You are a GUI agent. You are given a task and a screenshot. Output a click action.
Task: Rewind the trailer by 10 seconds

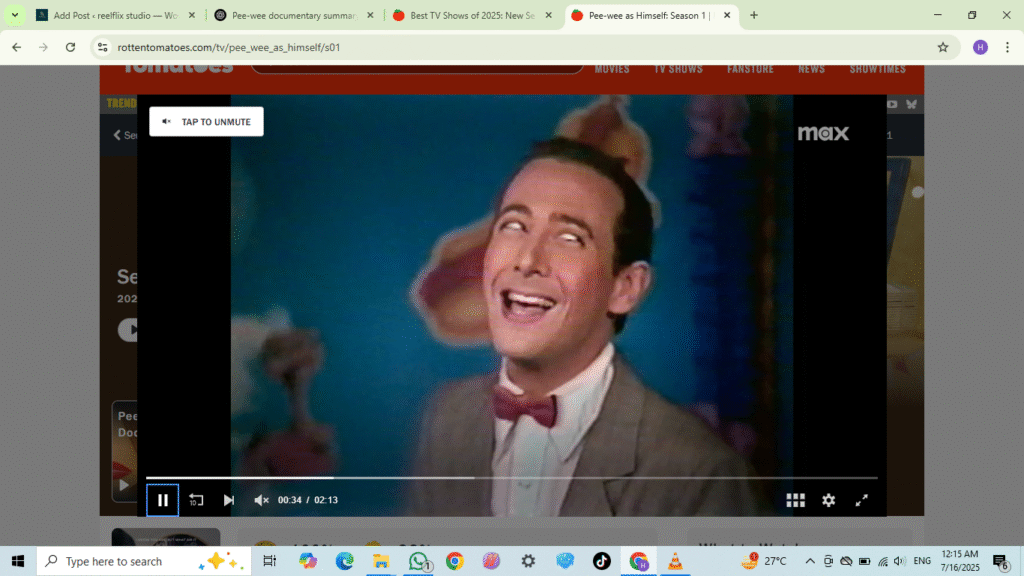click(196, 500)
